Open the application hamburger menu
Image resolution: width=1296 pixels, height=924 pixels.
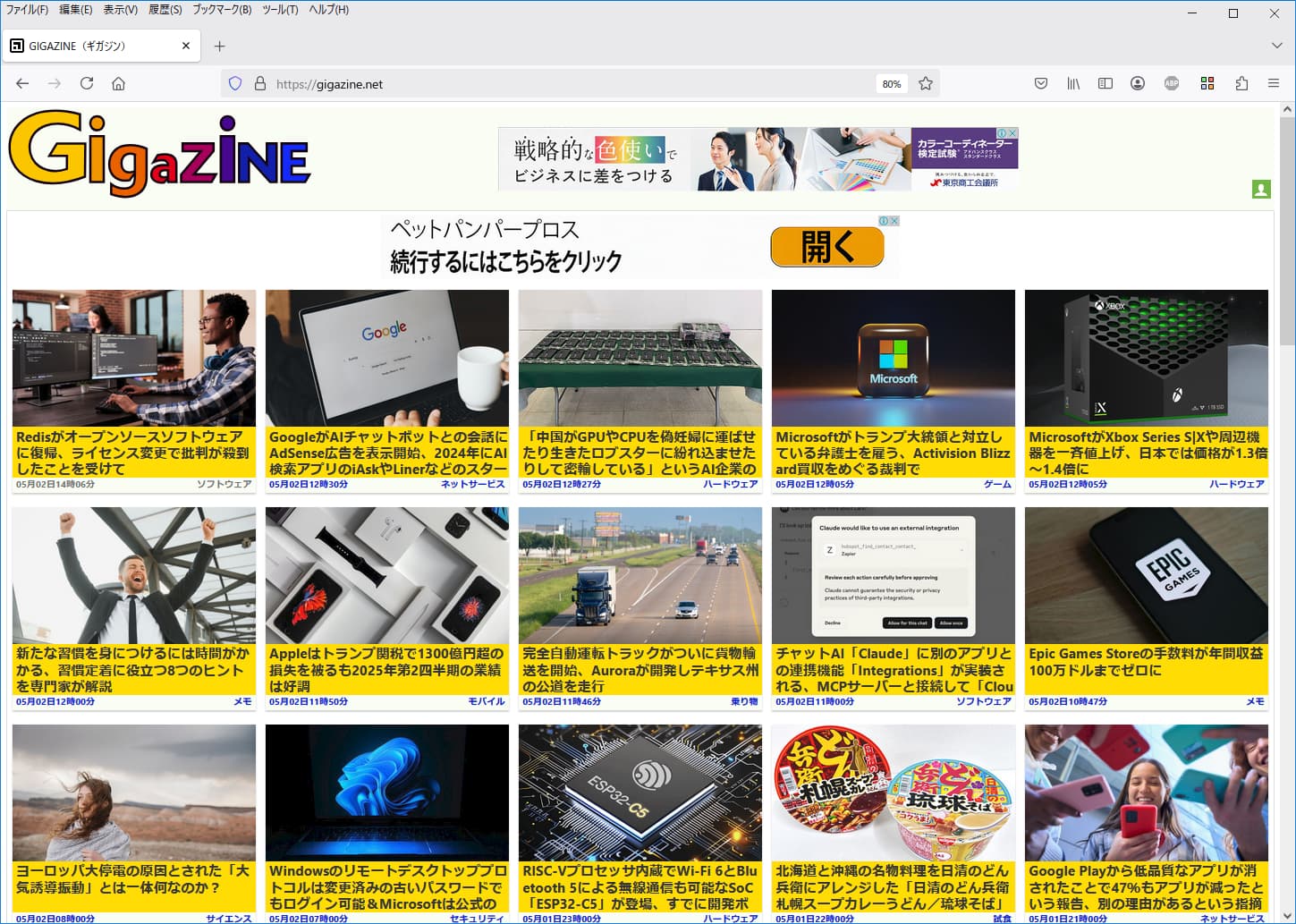[1274, 83]
